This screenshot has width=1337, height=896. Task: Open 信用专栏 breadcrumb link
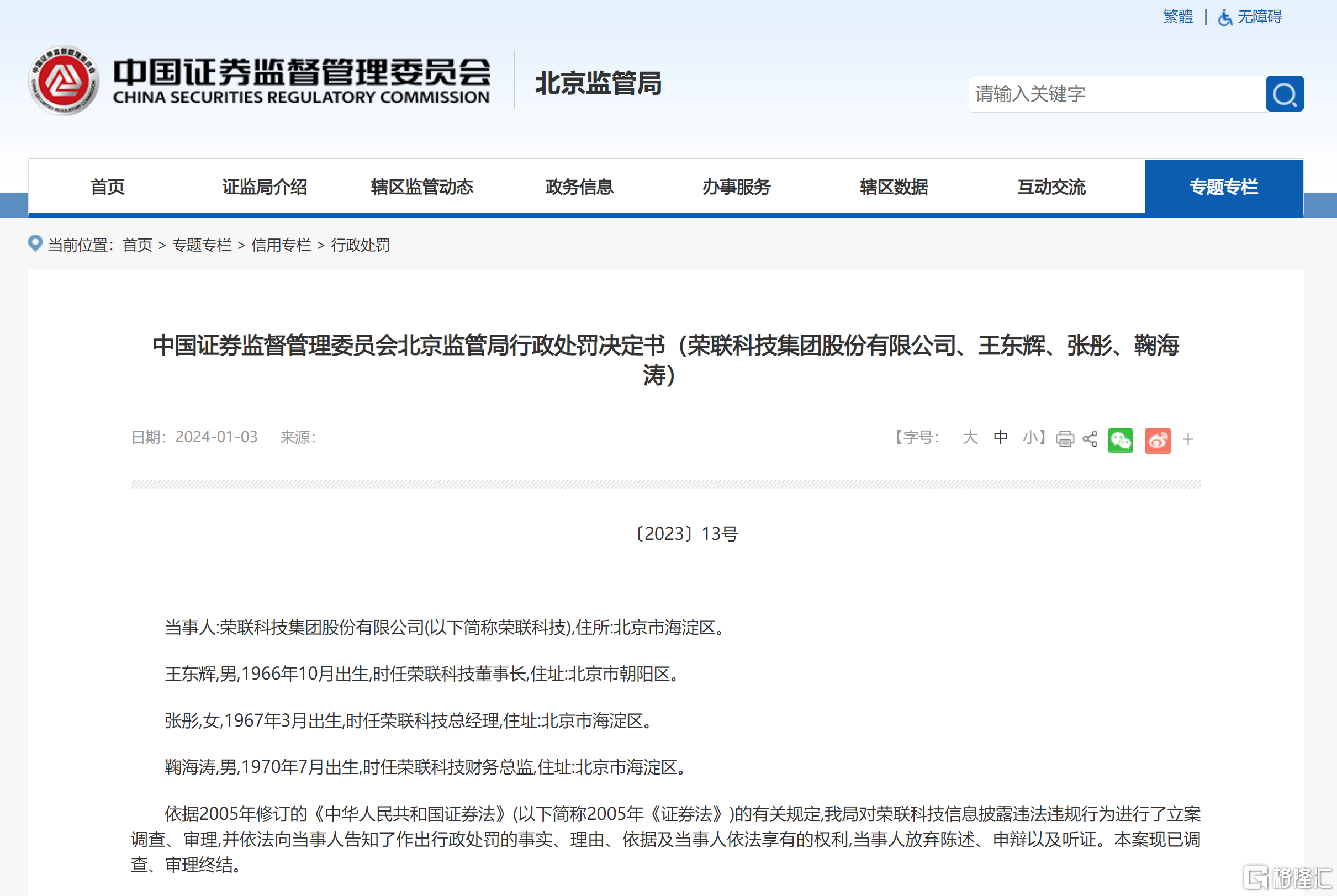281,245
